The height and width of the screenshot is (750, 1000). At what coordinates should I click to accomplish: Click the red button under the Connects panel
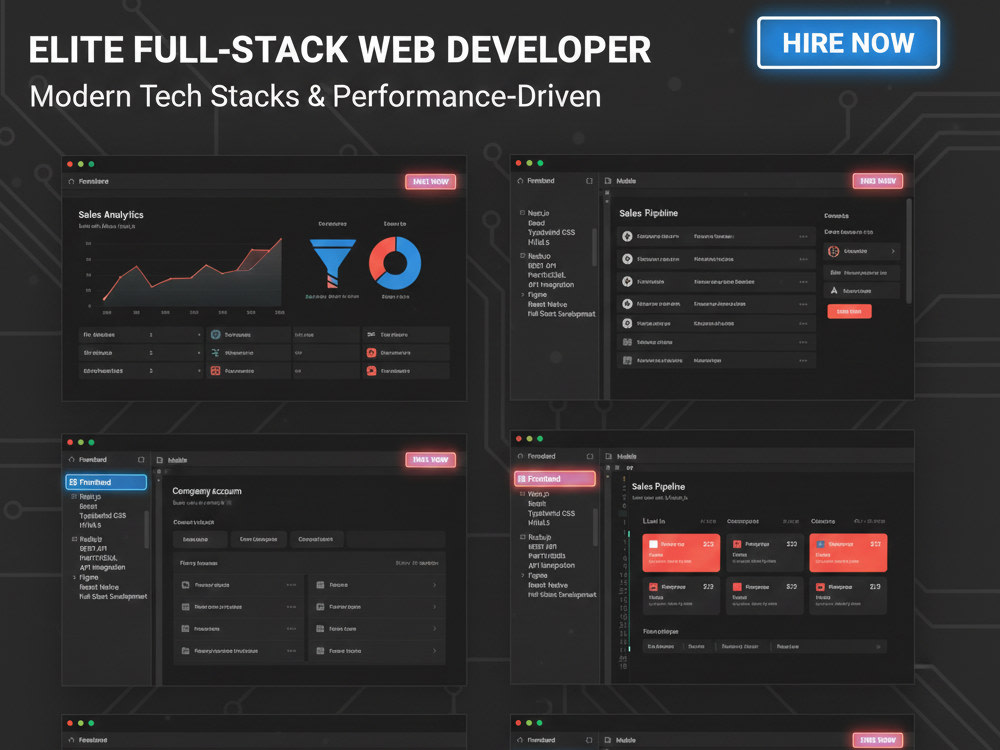pyautogui.click(x=849, y=311)
